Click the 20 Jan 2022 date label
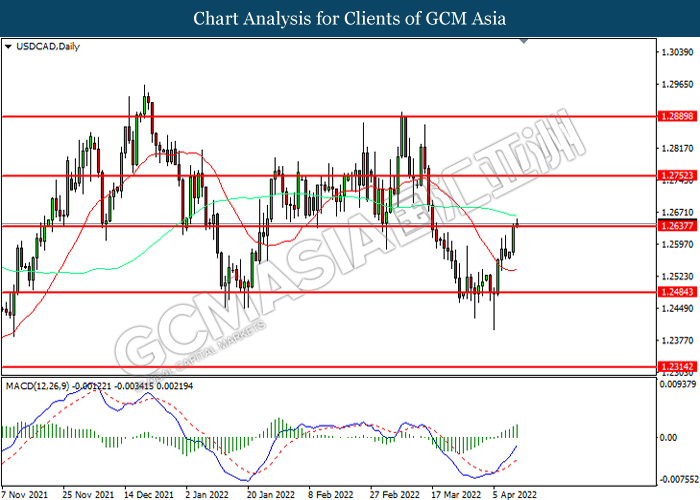 pos(271,495)
